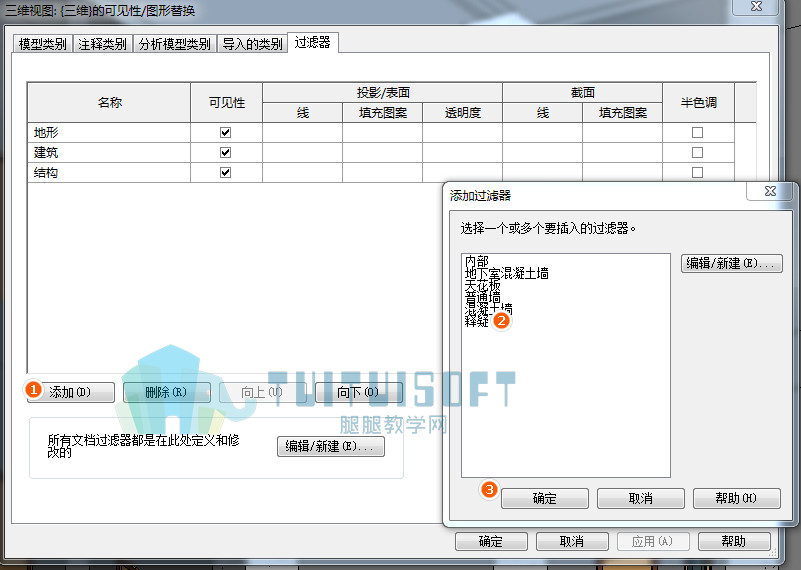Screen dimensions: 801x570
Task: Uncheck visibility for the 建筑 filter
Action: (x=225, y=153)
